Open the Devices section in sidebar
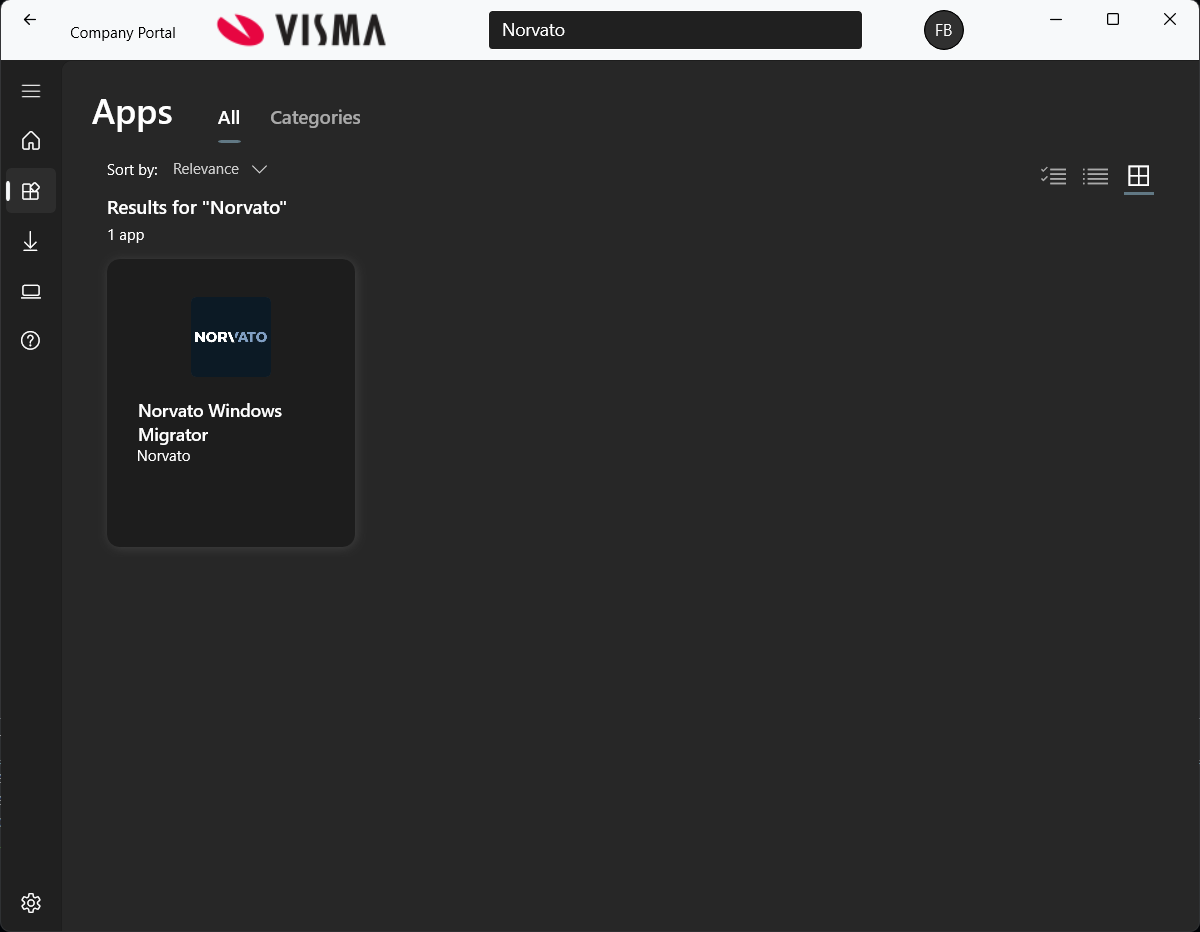The image size is (1200, 932). 31,290
